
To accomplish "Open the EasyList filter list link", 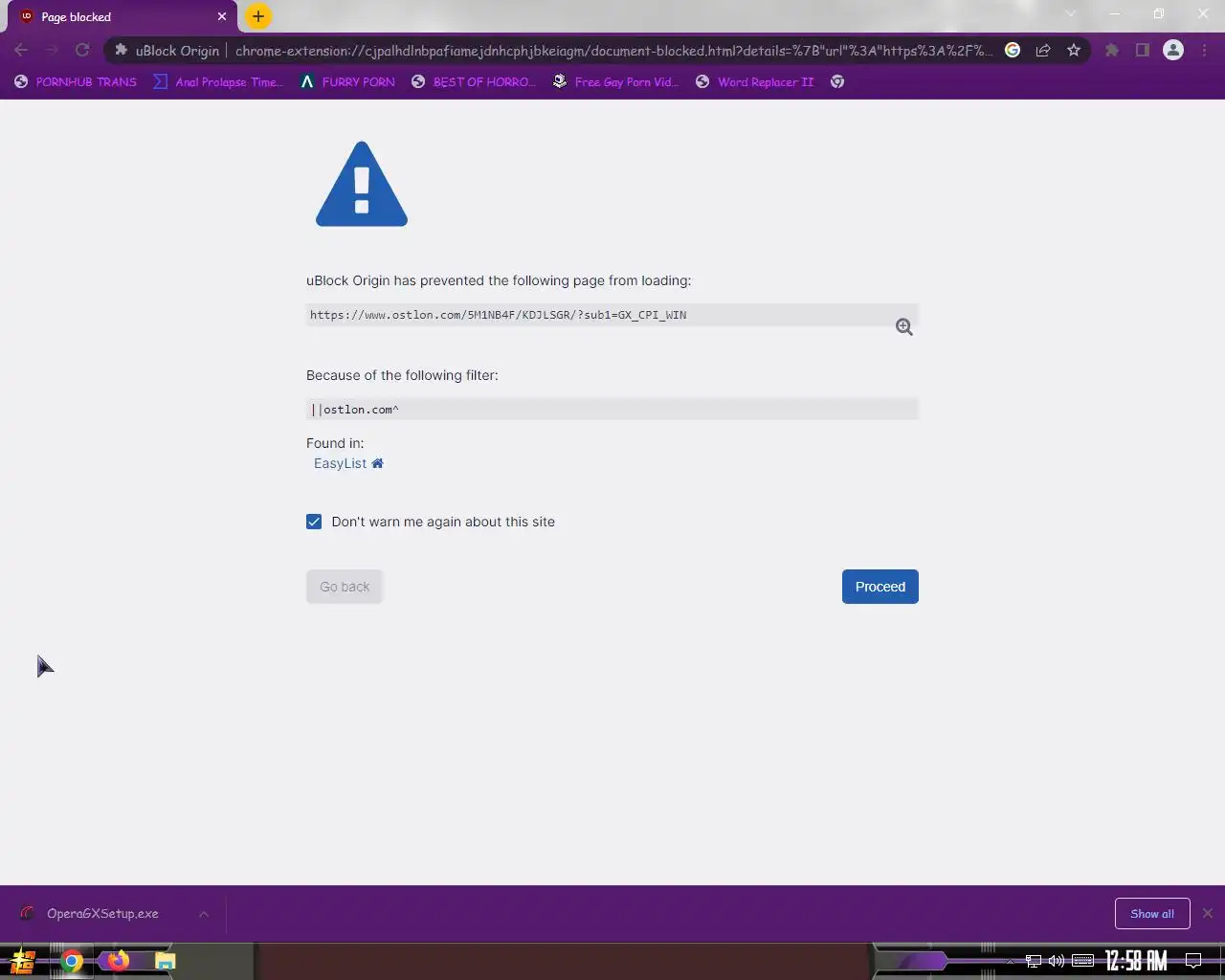I will 340,463.
